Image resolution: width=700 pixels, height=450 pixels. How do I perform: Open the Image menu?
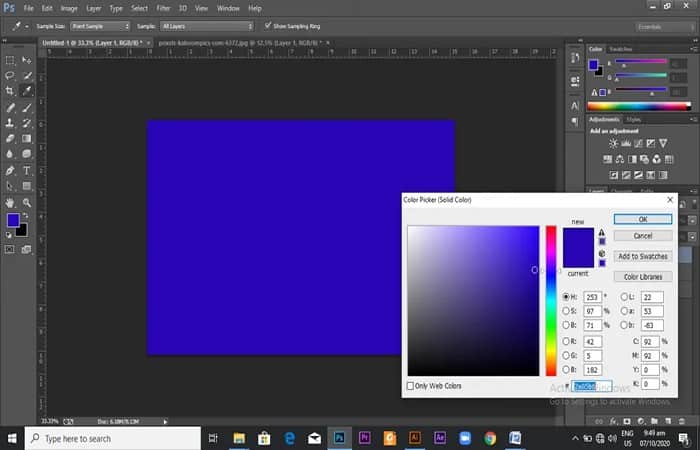69,8
